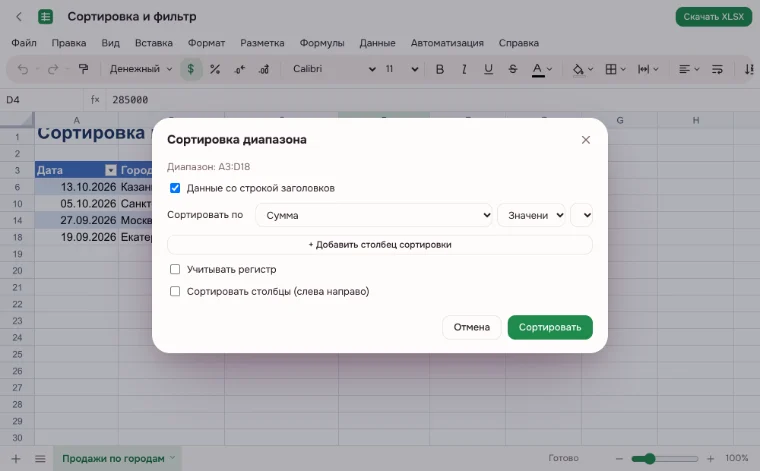Set horizontal text alignment
Image resolution: width=760 pixels, height=471 pixels.
pos(684,69)
